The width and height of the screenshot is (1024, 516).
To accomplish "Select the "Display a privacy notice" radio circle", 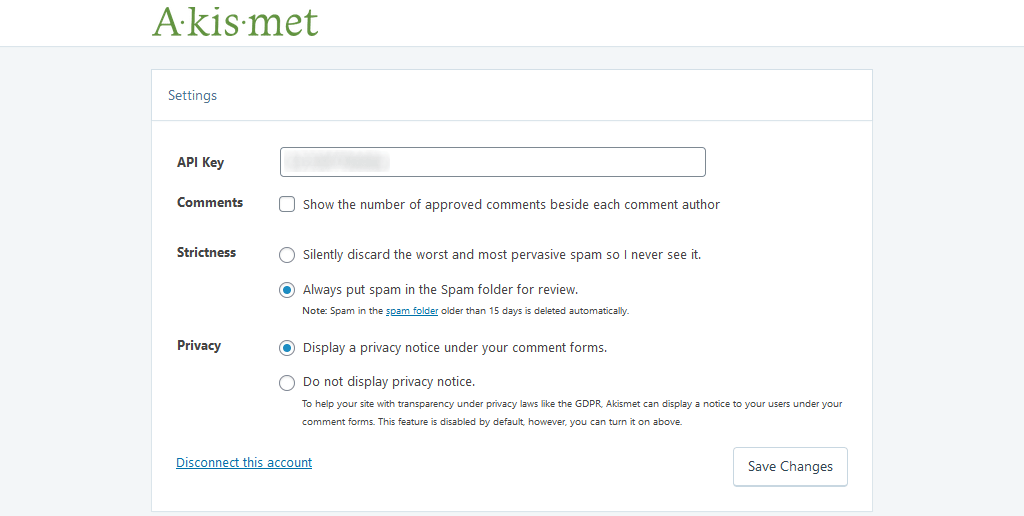I will point(287,348).
